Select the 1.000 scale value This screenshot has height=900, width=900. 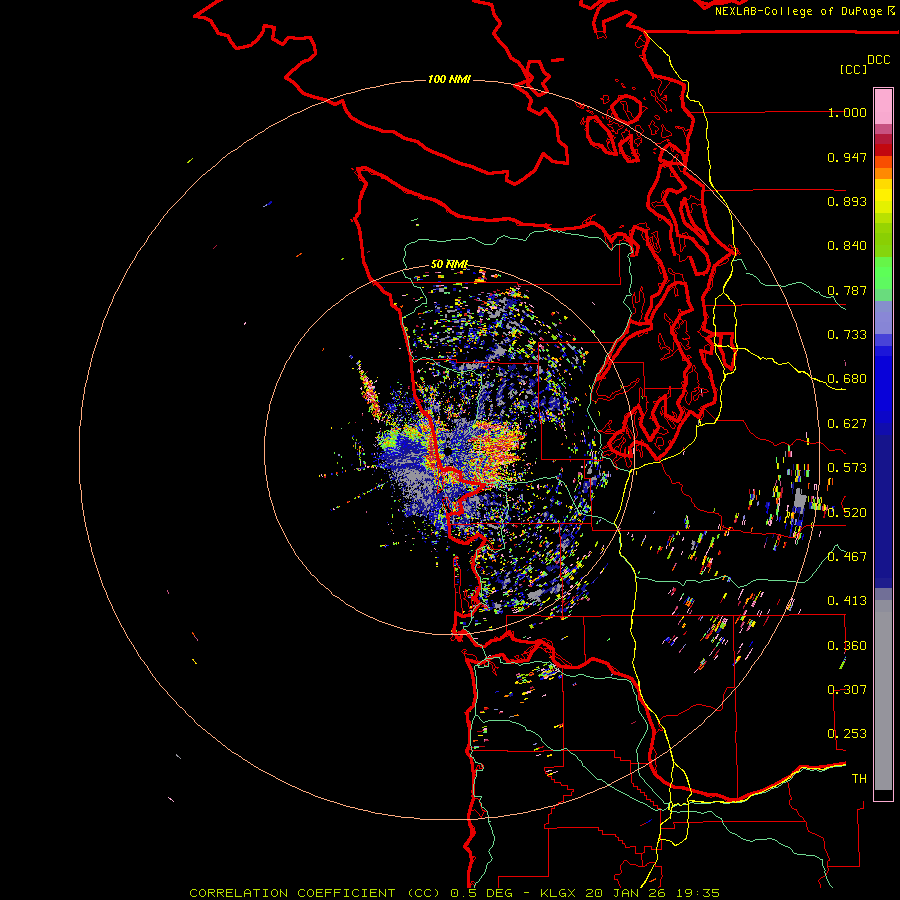coord(847,112)
